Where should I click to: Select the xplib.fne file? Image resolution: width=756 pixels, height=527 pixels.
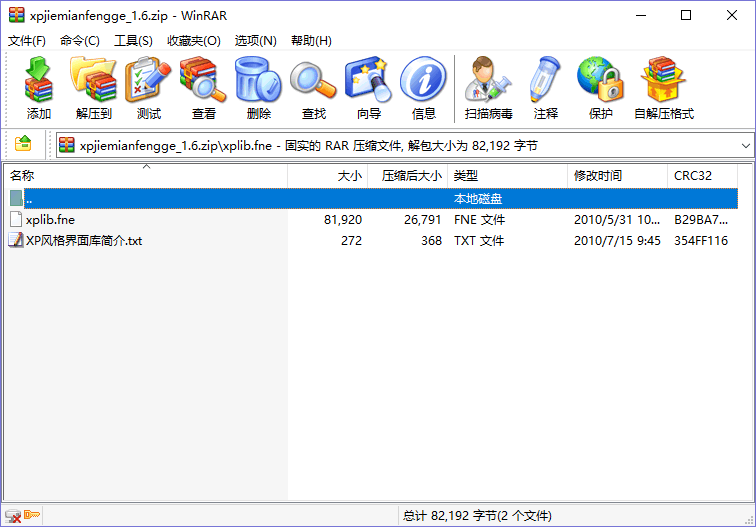pos(50,219)
